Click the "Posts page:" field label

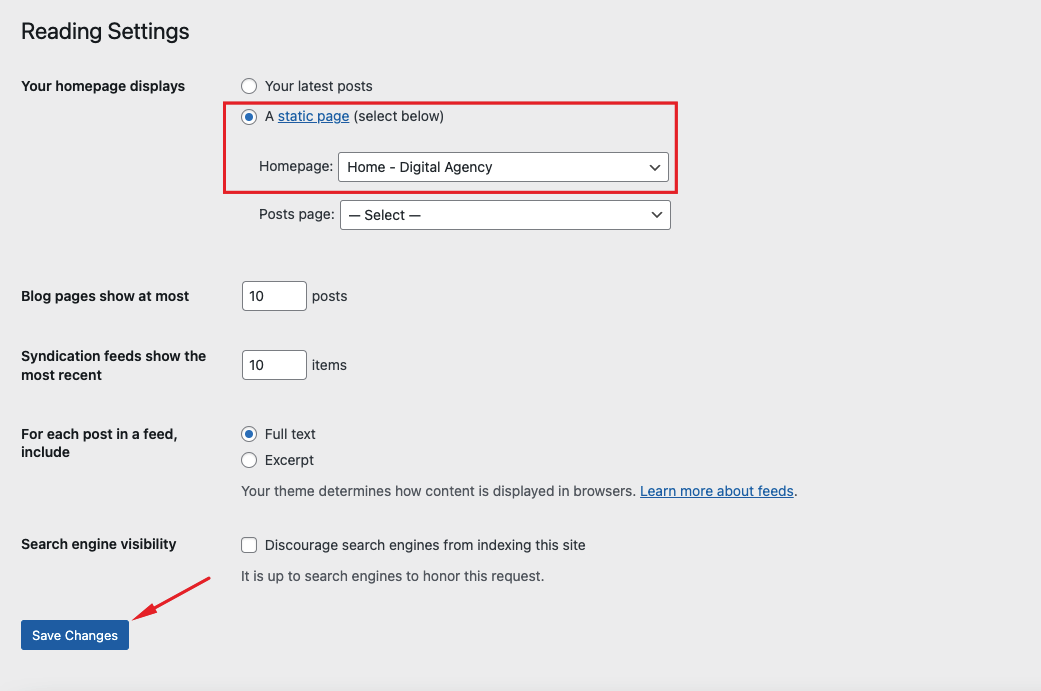296,214
